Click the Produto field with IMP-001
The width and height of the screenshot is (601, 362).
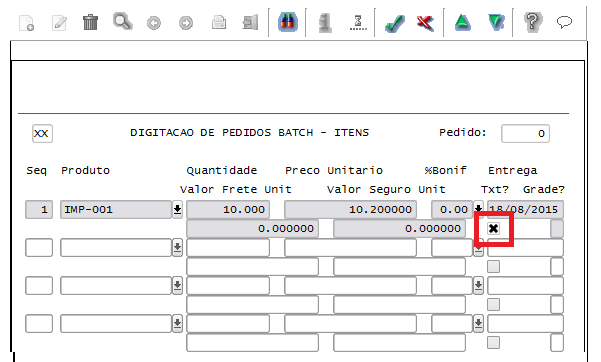(x=116, y=210)
